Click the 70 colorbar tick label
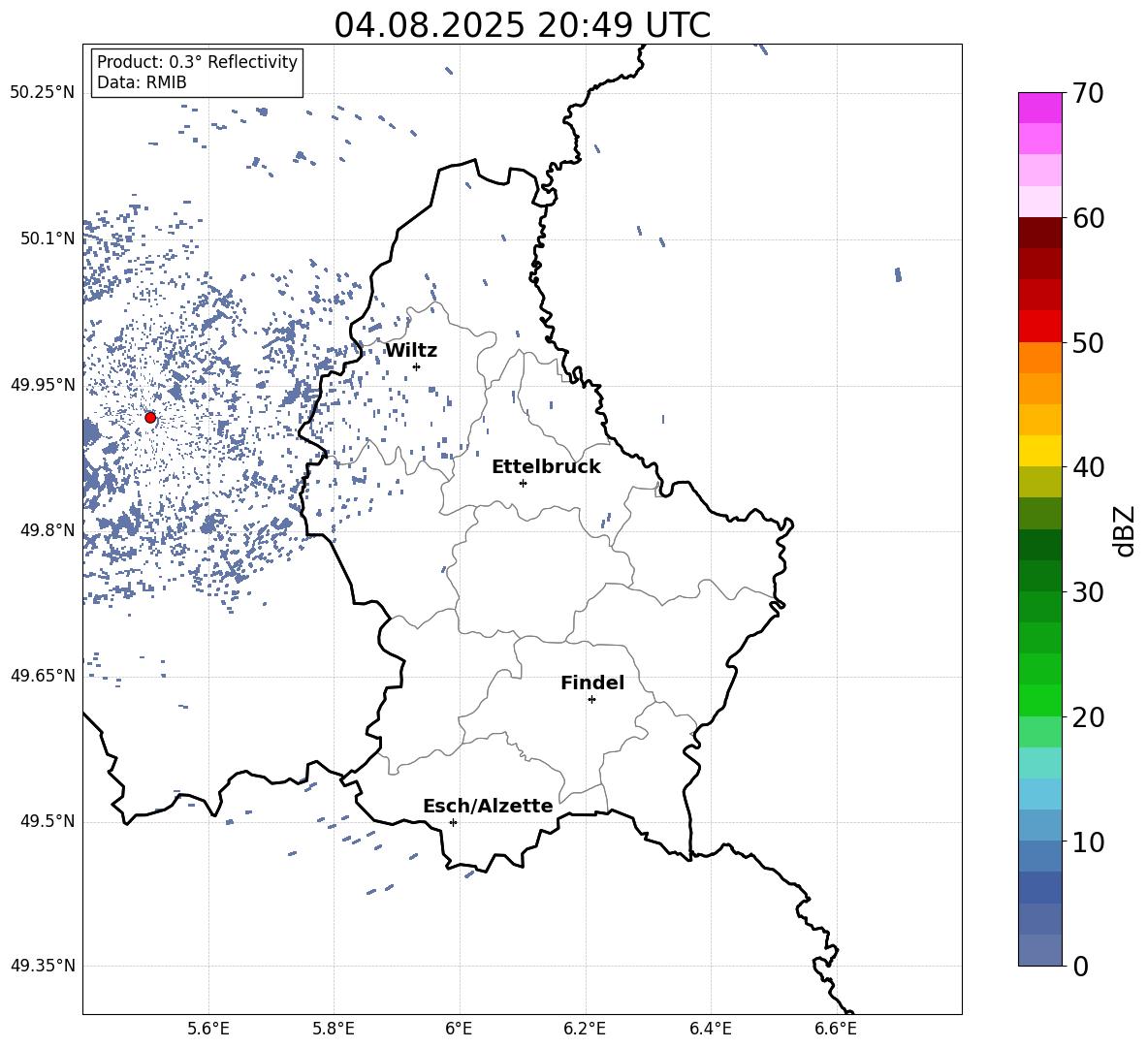The image size is (1148, 1048). click(1088, 93)
